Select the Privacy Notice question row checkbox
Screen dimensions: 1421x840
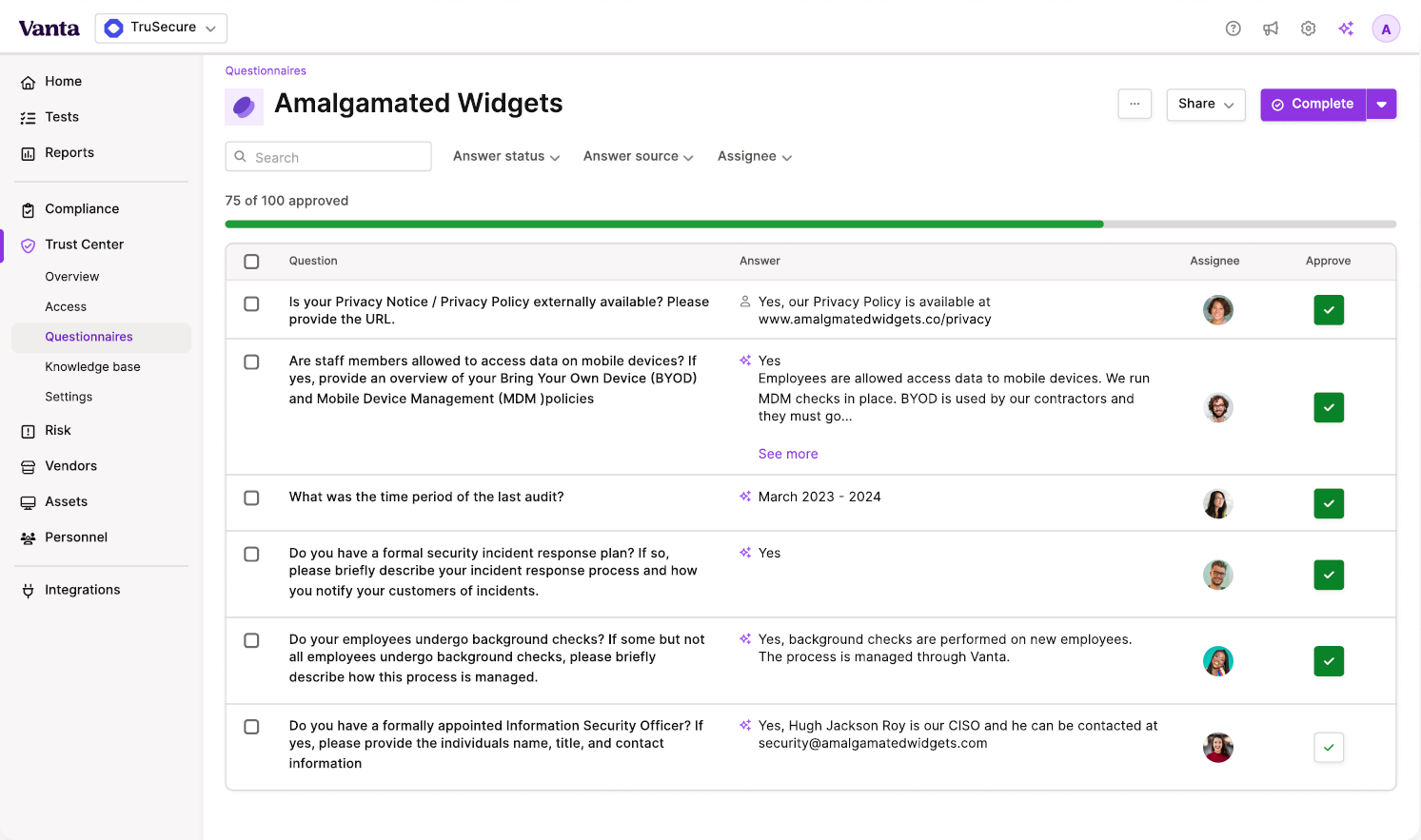tap(251, 304)
